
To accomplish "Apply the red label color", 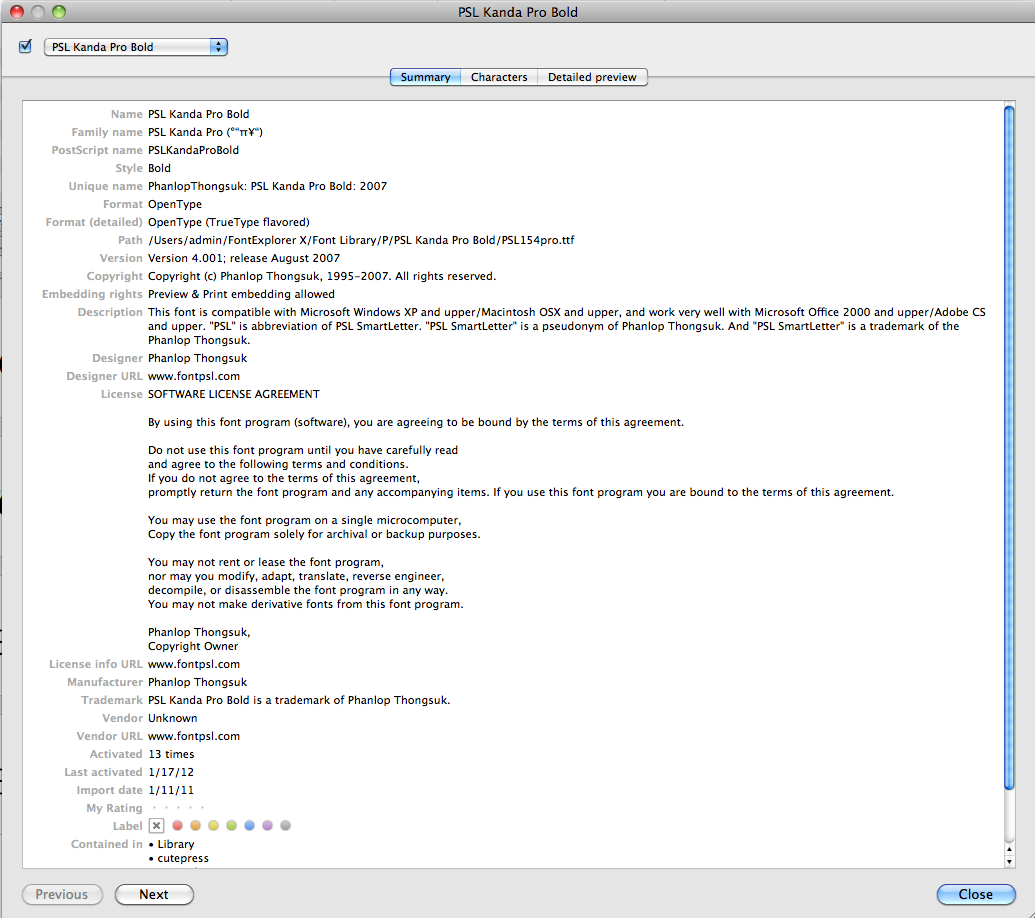I will (x=178, y=826).
